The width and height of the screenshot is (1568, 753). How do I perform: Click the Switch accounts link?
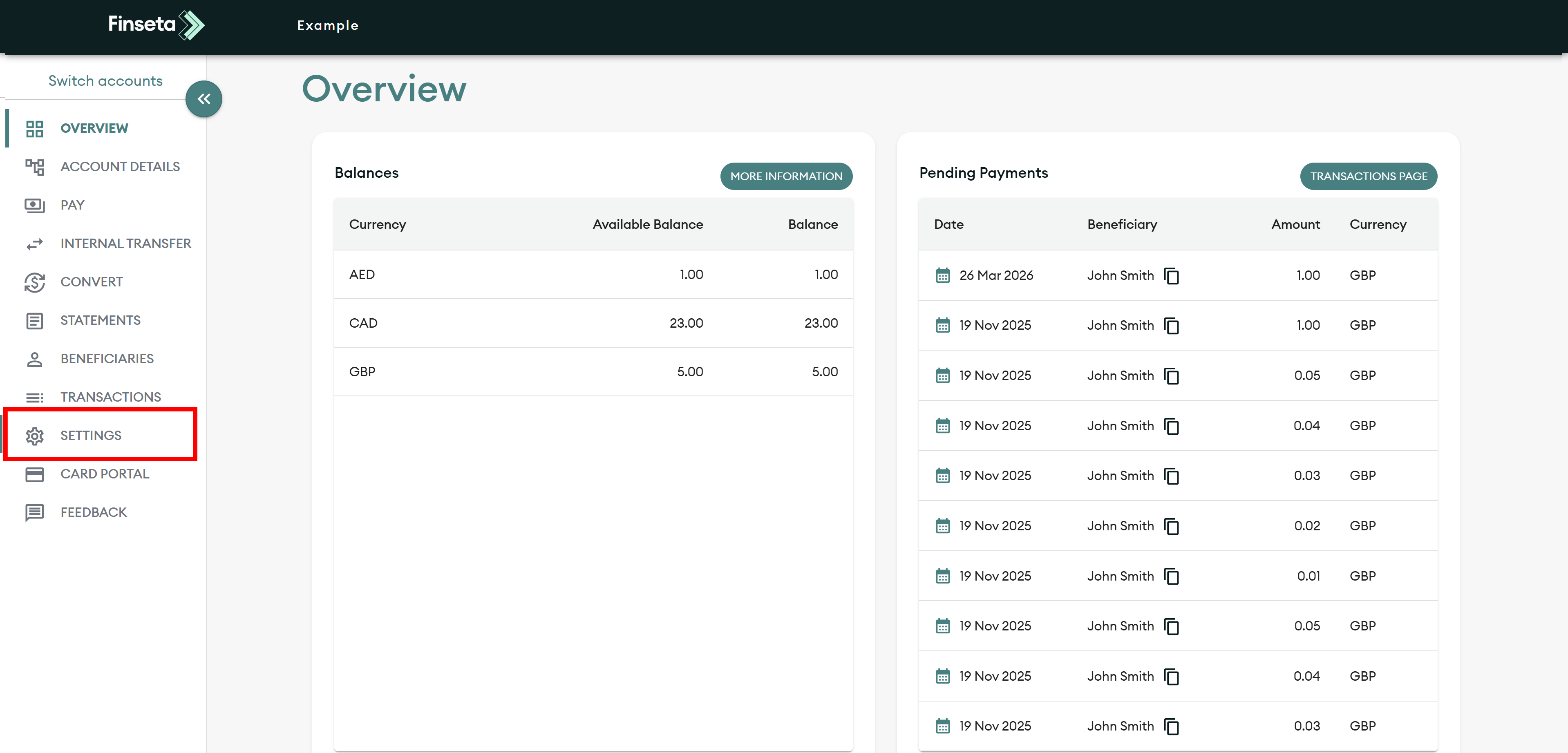(x=105, y=81)
